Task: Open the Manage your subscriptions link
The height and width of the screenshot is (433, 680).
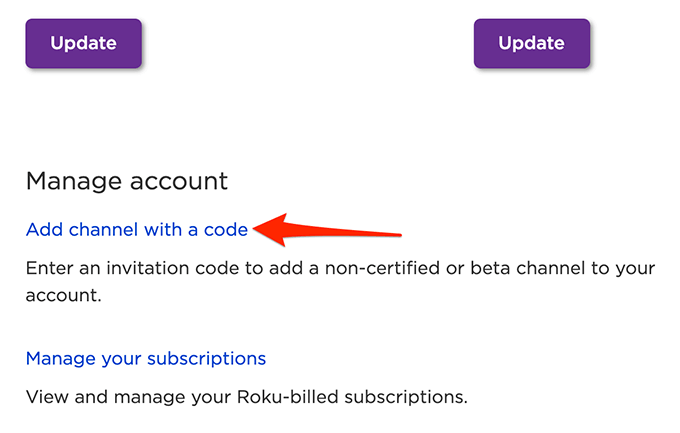Action: pos(146,358)
